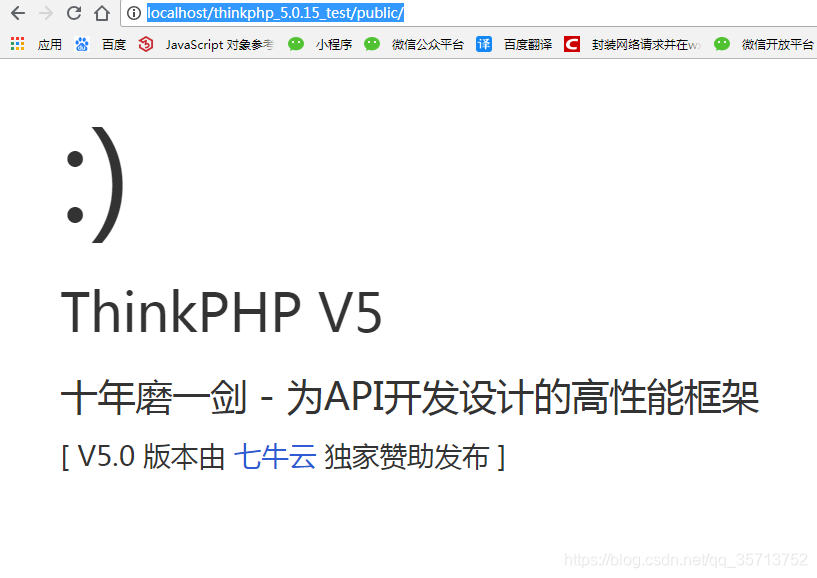The image size is (817, 578).
Task: Click the browser back arrow
Action: click(18, 13)
